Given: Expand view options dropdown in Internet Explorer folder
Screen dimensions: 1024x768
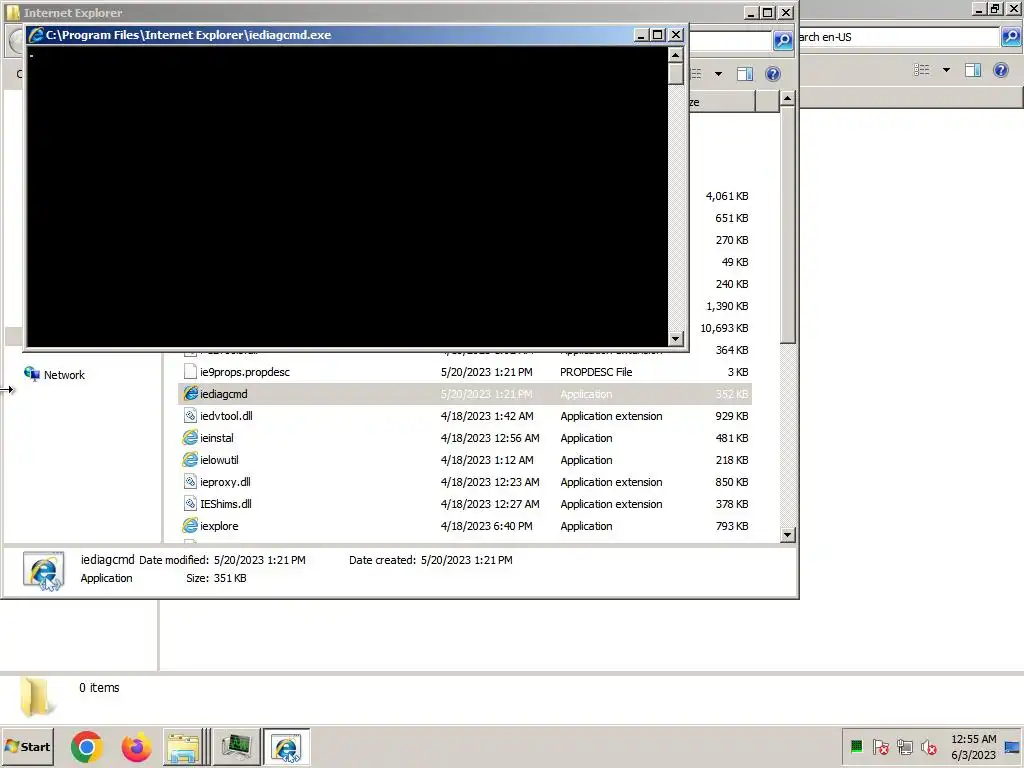Looking at the screenshot, I should (718, 74).
